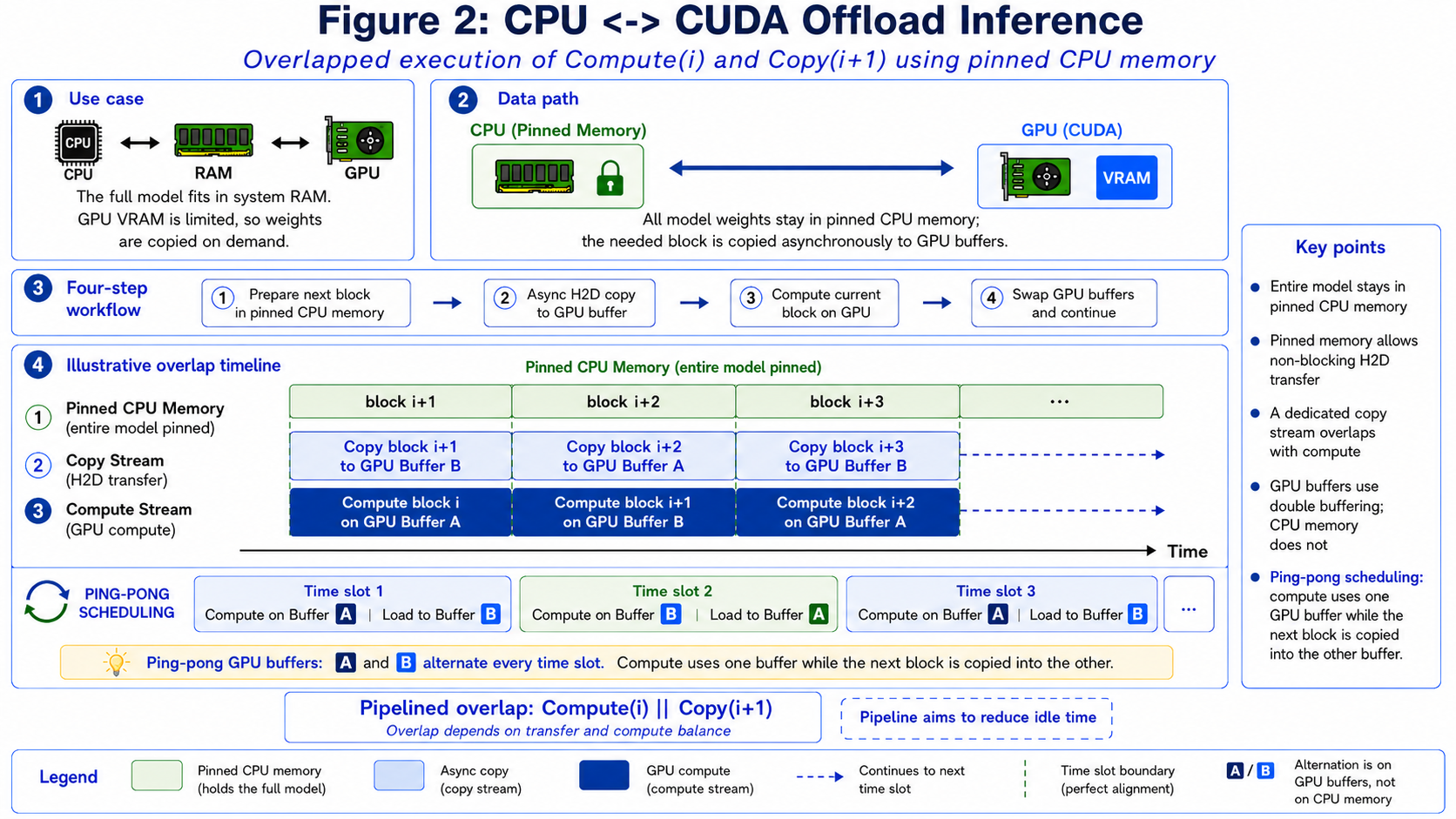
Task: Click the RAM module icon beside the padlock
Action: pyautogui.click(x=535, y=176)
